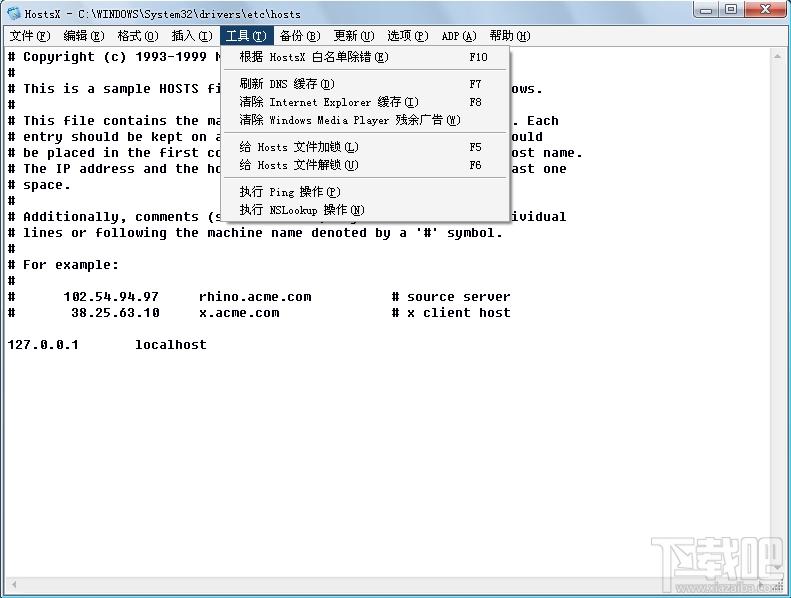Image resolution: width=791 pixels, height=598 pixels.
Task: Select 清除 Windows Media Player 残余广告
Action: click(x=365, y=120)
